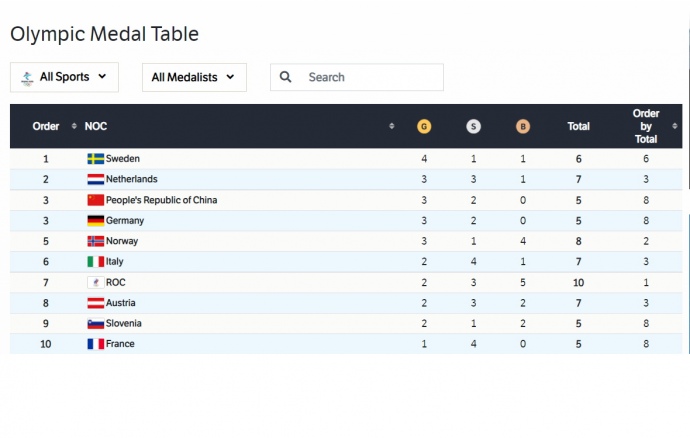Click into the Search input field
The image size is (690, 438).
point(370,77)
